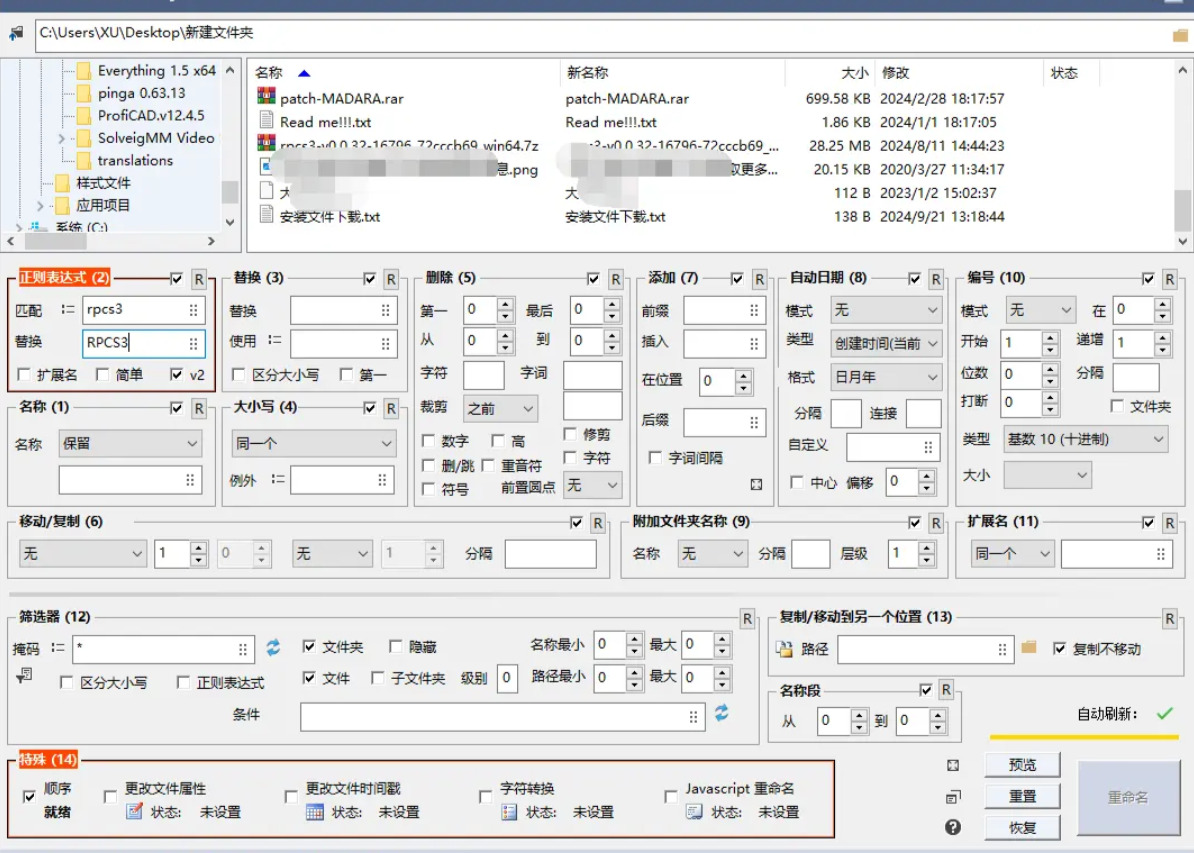This screenshot has height=853, width=1194.
Task: Reset the 附加文件夹名称 (9) panel with R
Action: [936, 523]
